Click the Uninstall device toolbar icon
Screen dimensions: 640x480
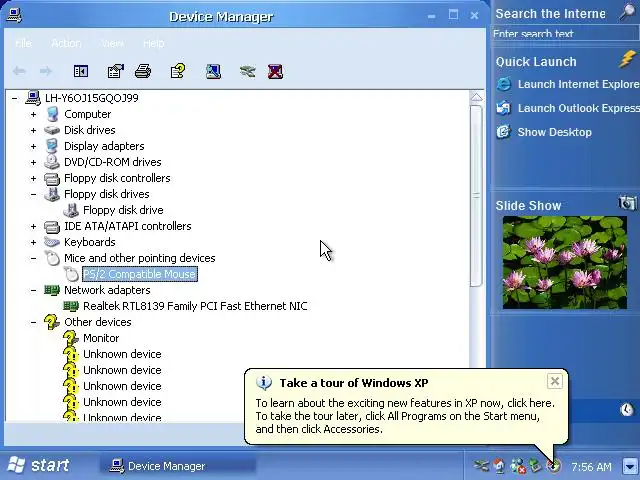point(276,71)
